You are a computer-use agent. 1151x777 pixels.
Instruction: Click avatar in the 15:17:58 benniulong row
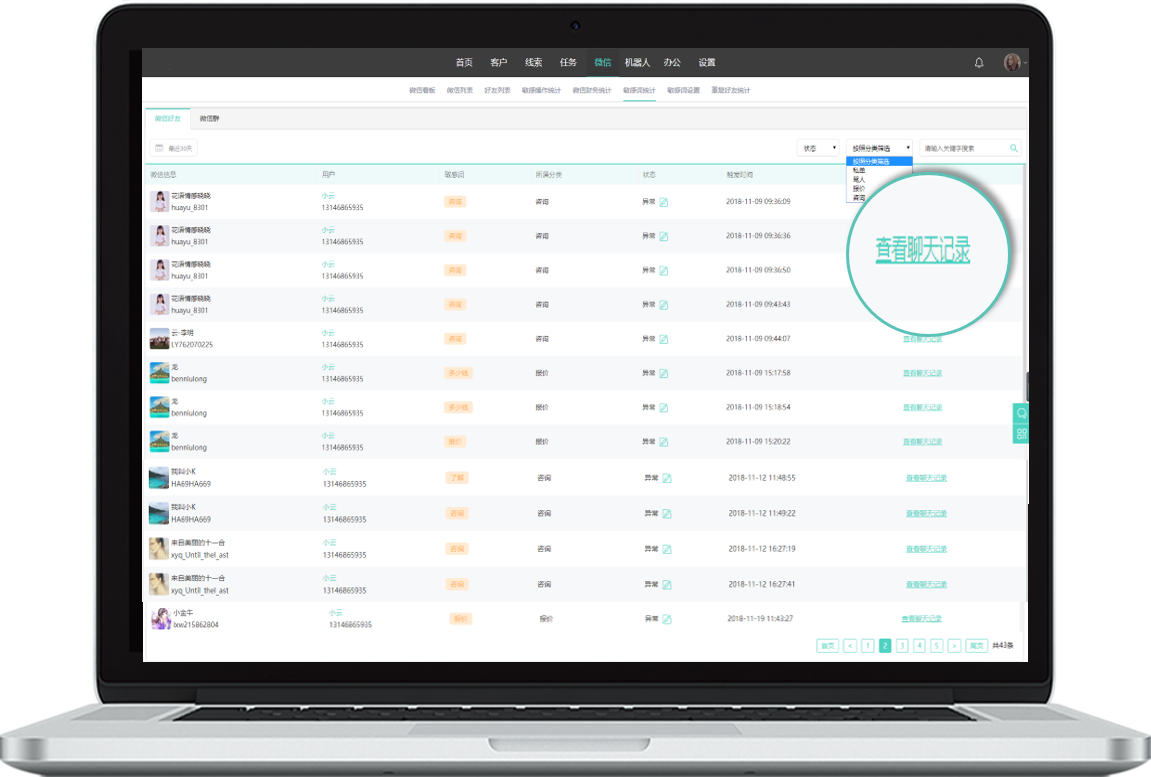(159, 373)
